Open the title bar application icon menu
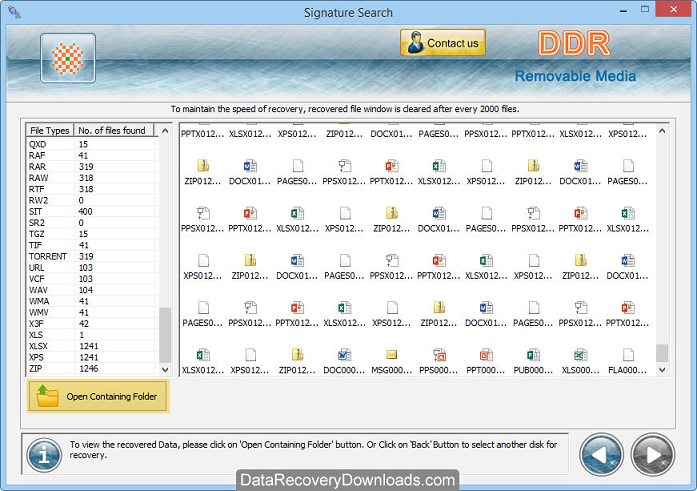 pyautogui.click(x=14, y=12)
